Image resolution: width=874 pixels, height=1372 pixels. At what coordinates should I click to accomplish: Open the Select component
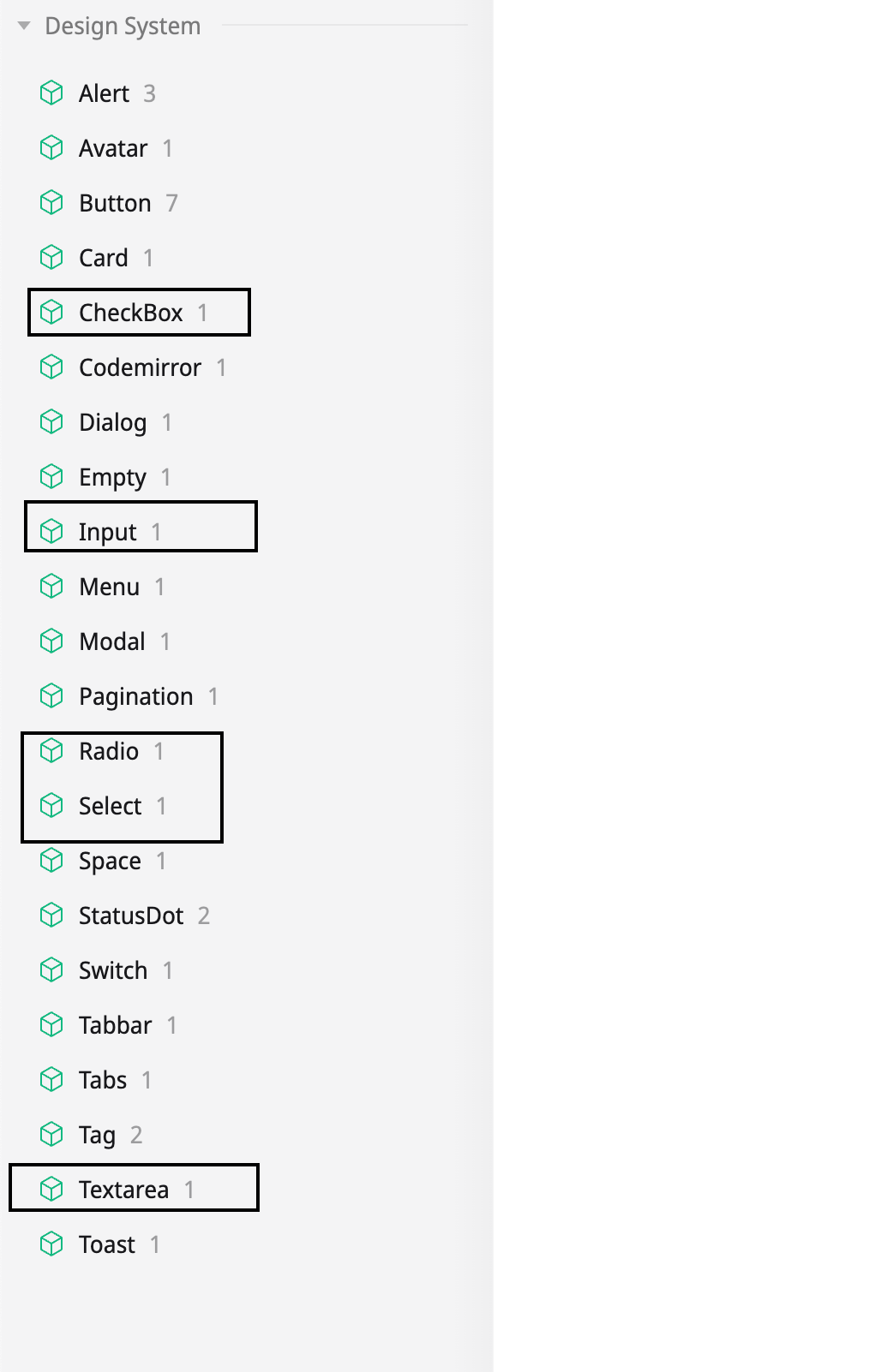click(x=111, y=805)
